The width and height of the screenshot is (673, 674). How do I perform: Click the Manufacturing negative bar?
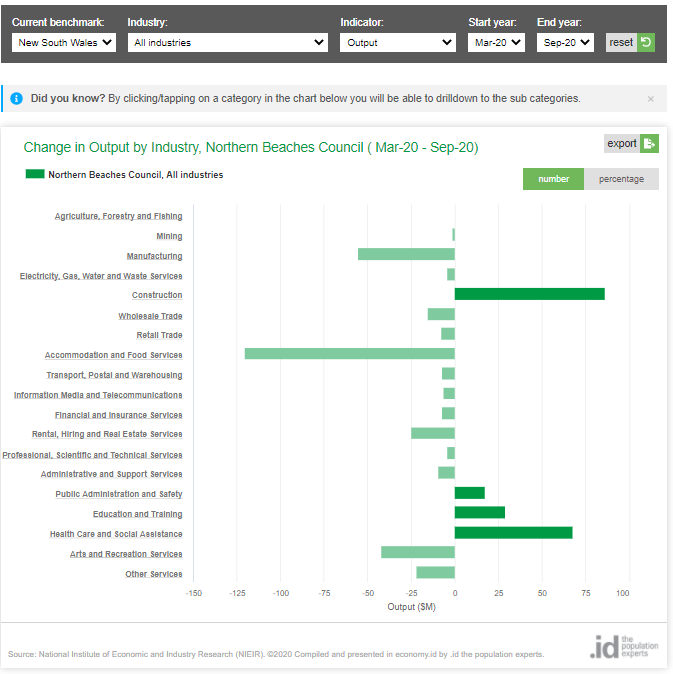(406, 255)
